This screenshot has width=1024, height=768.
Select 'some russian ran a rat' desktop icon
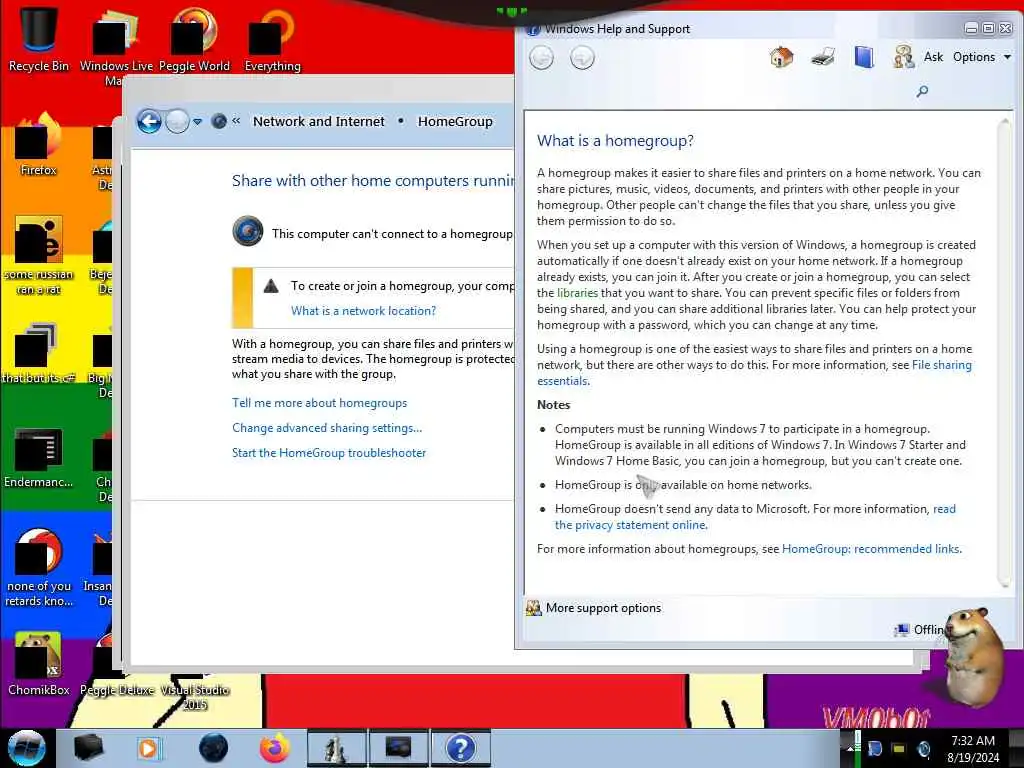tap(39, 256)
